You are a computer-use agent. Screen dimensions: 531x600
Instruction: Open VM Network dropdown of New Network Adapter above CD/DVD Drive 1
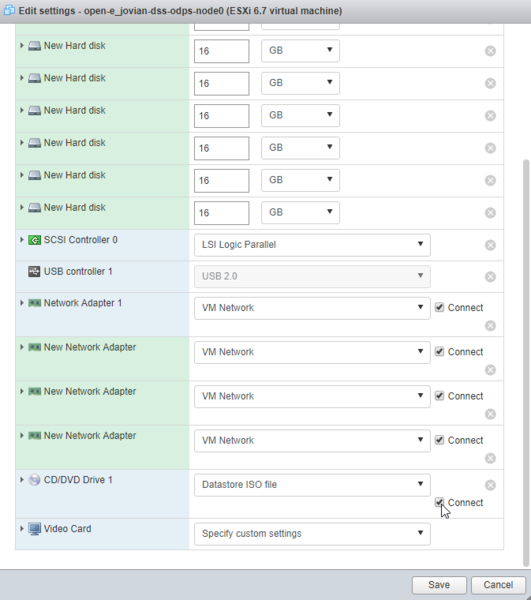312,440
